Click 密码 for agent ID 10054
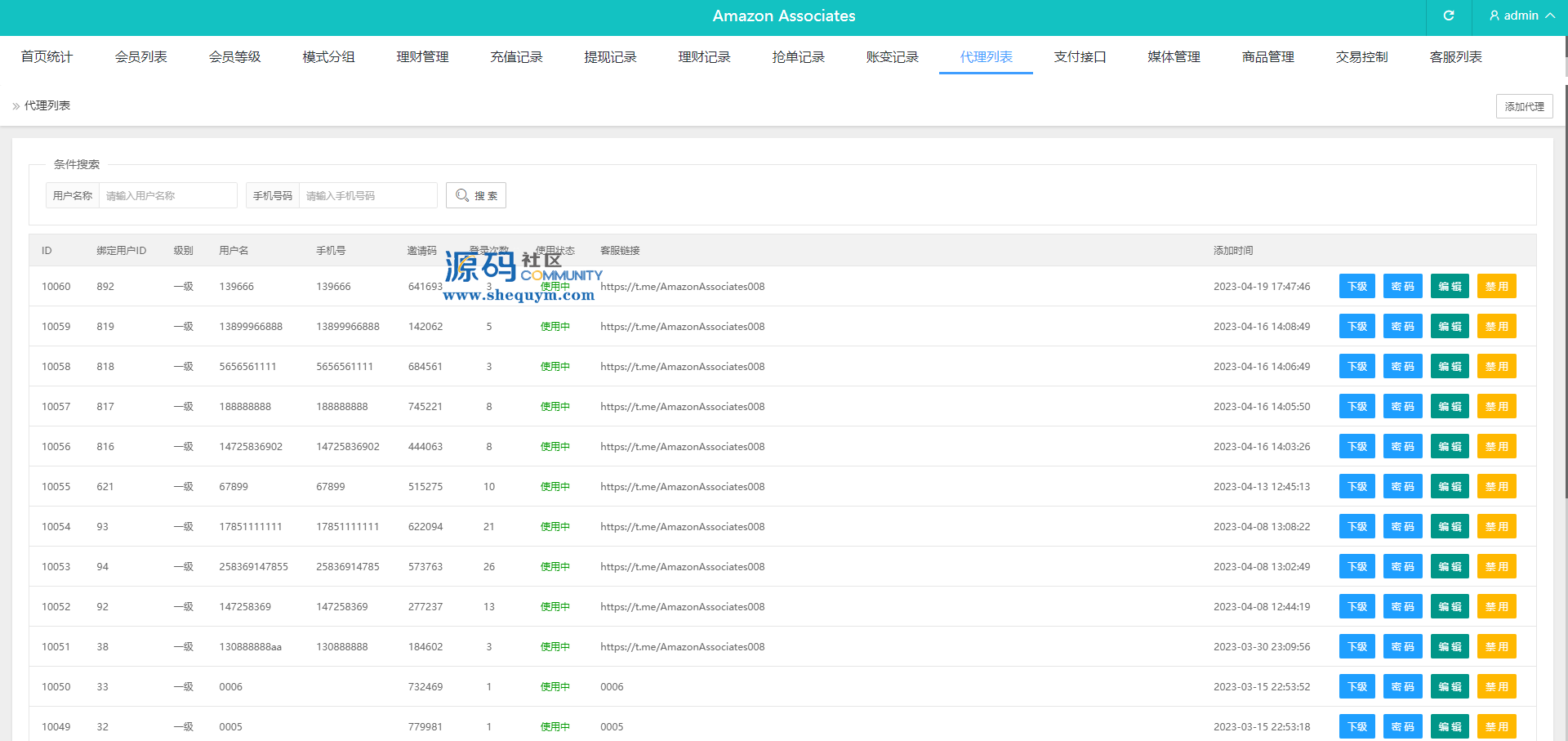The width and height of the screenshot is (1568, 741). coord(1403,526)
